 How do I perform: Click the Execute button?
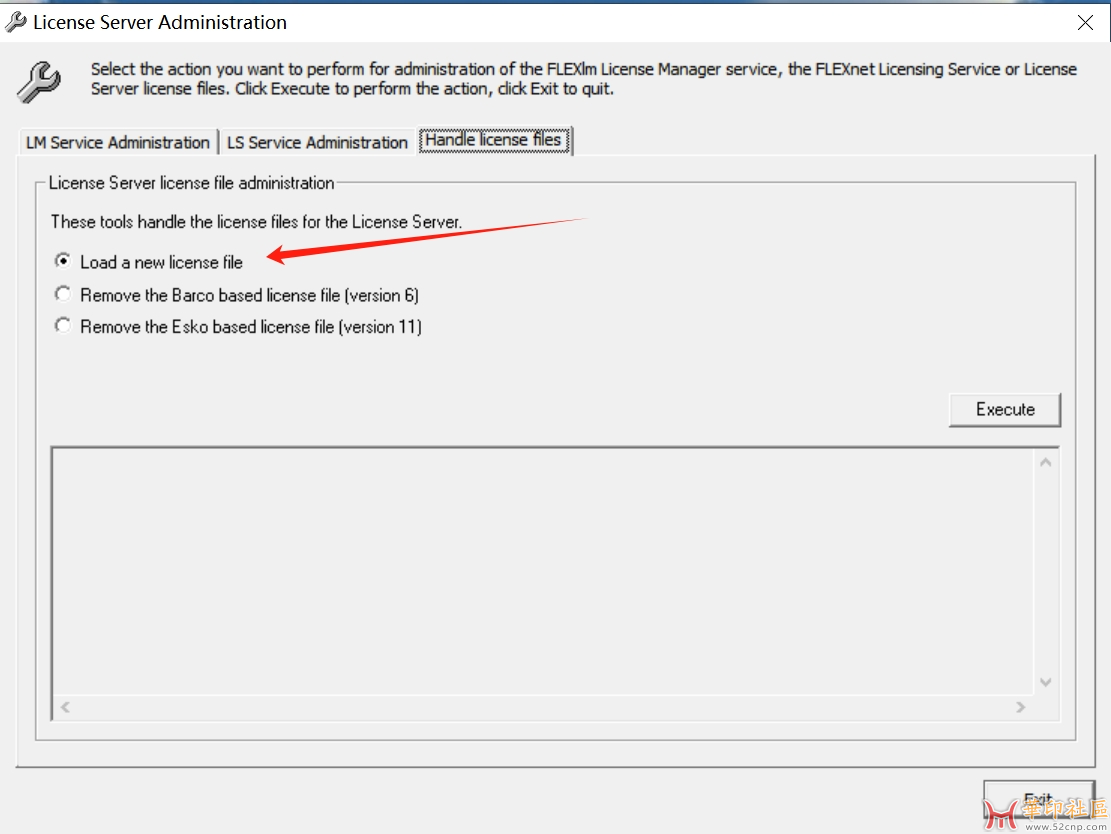(1005, 410)
